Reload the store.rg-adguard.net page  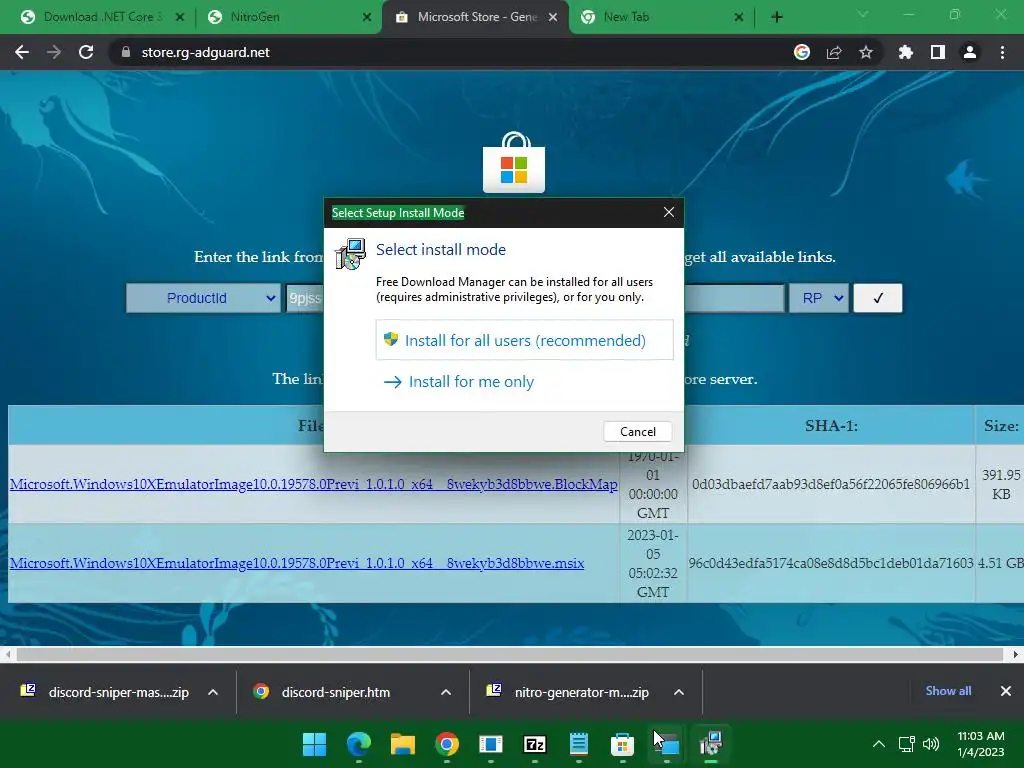pos(86,52)
